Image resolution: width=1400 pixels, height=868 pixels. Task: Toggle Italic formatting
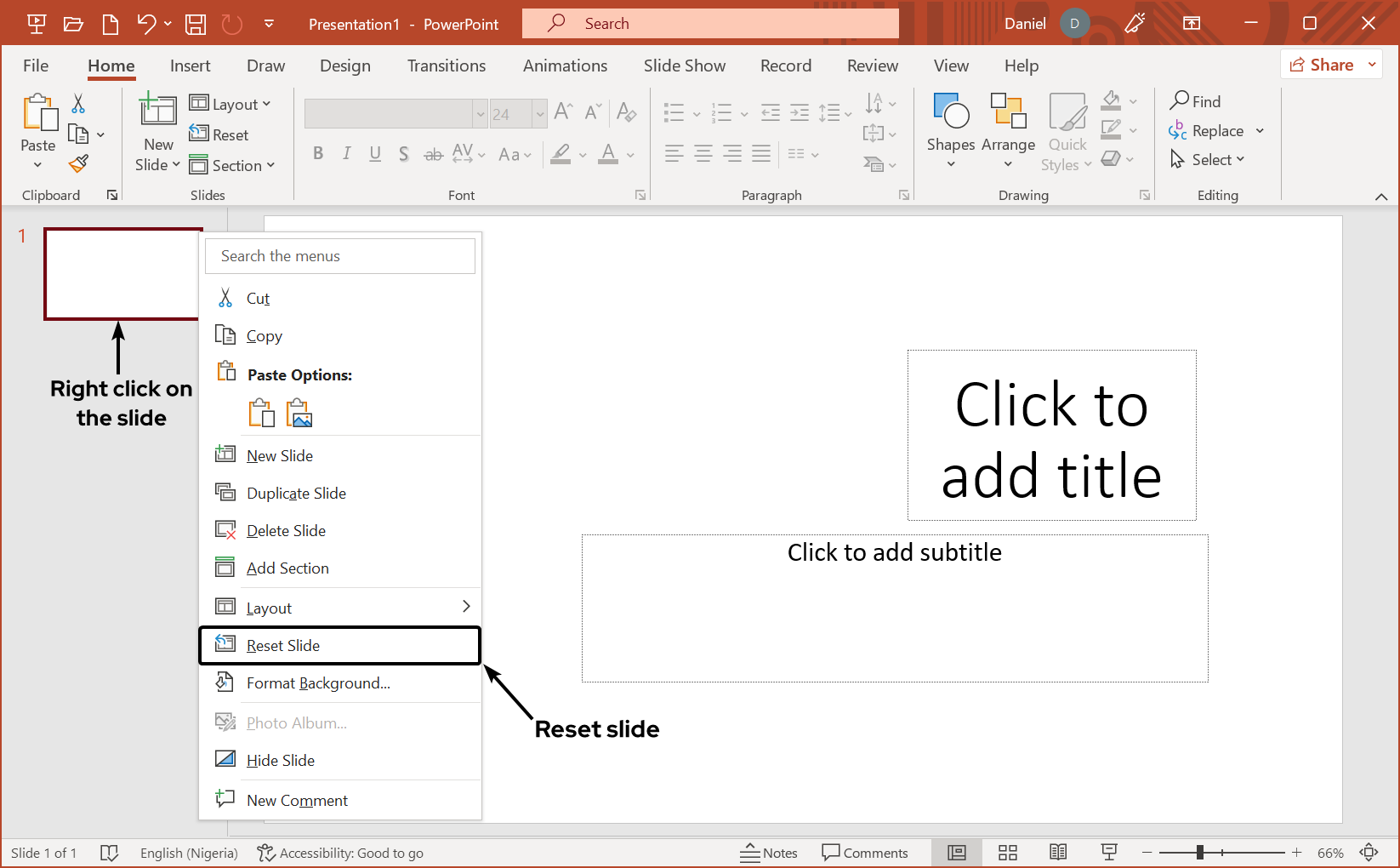coord(346,154)
